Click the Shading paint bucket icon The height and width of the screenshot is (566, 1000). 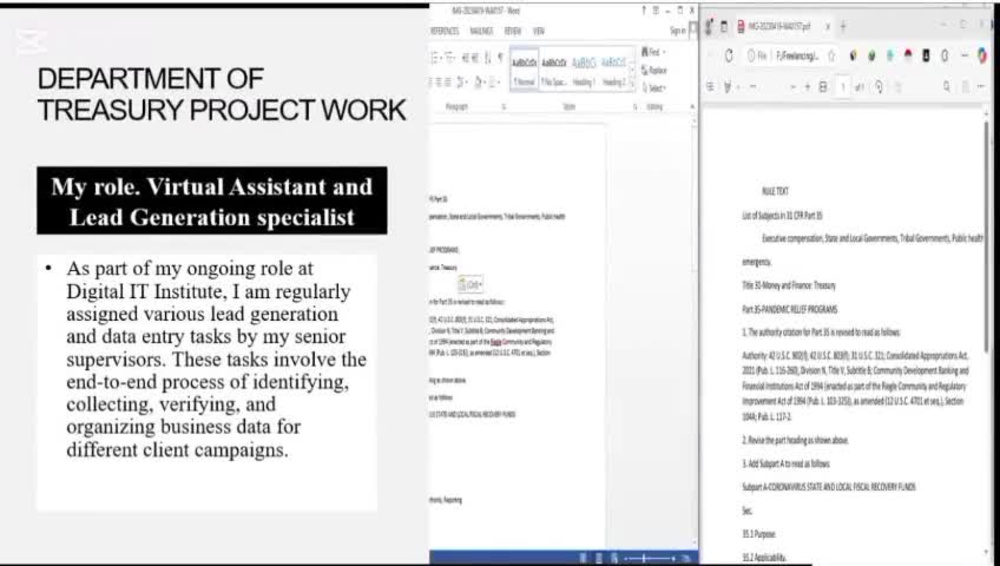click(x=480, y=82)
